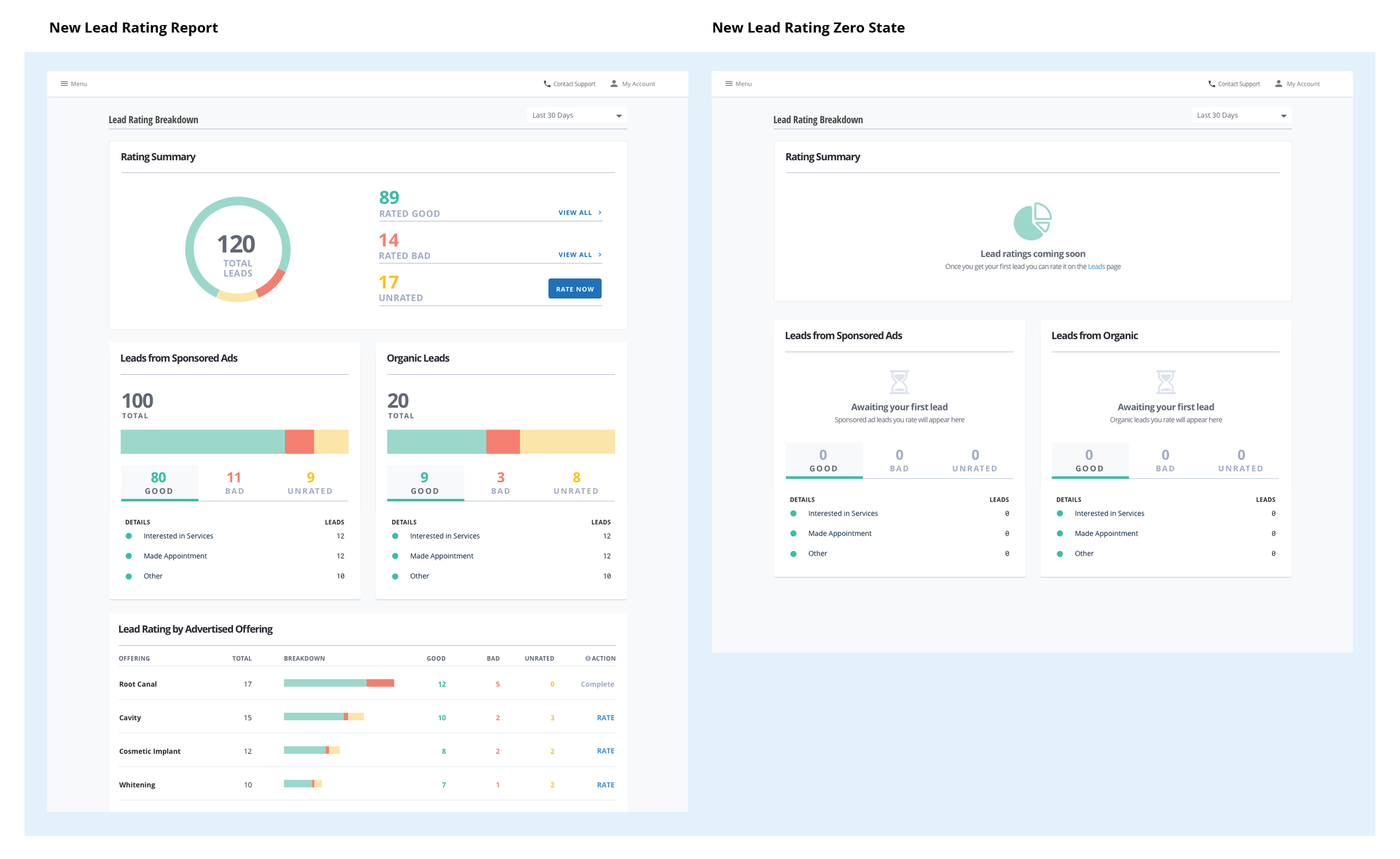Click the 120 Total Leads donut chart
This screenshot has height=859, width=1400.
point(237,249)
